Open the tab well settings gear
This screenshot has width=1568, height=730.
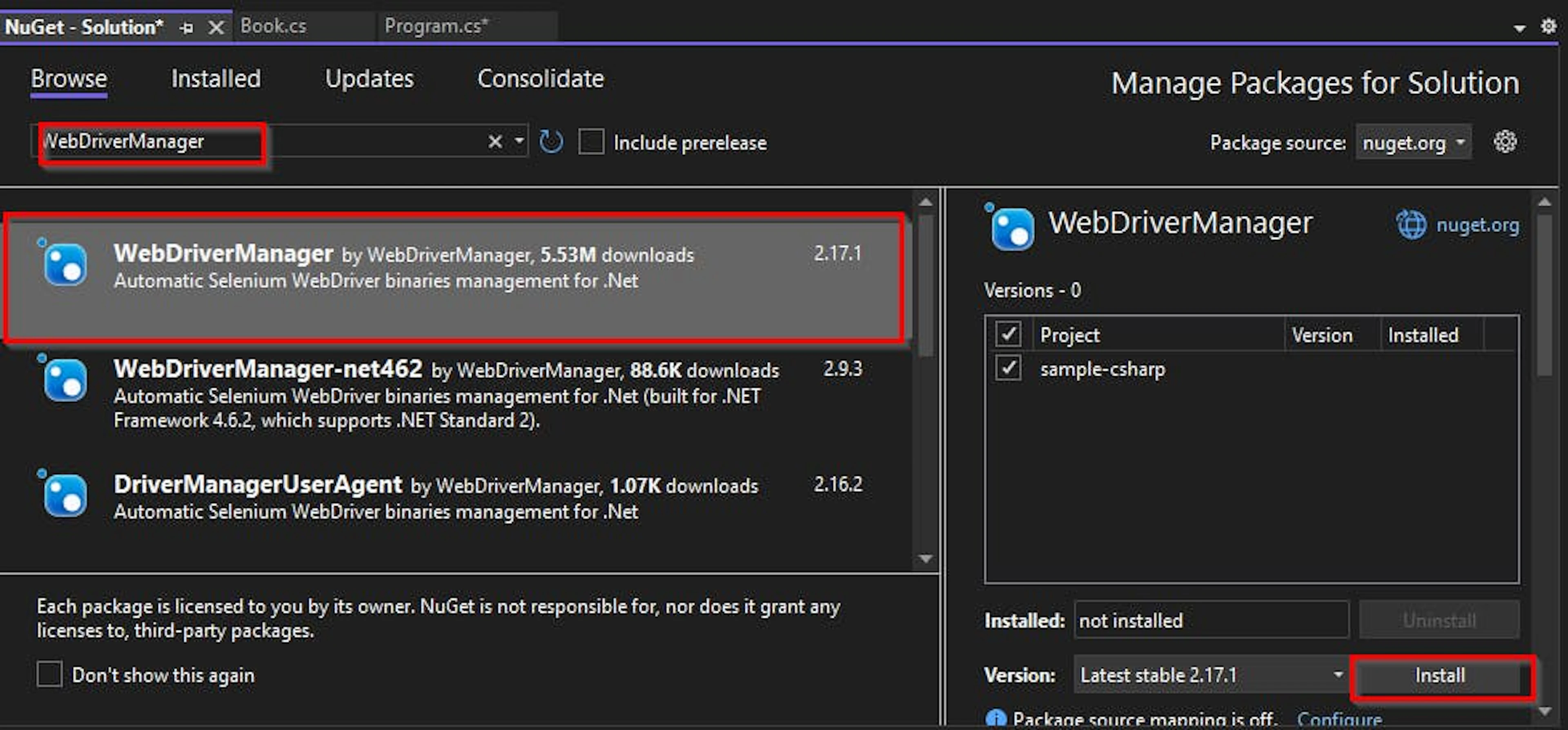pos(1548,26)
